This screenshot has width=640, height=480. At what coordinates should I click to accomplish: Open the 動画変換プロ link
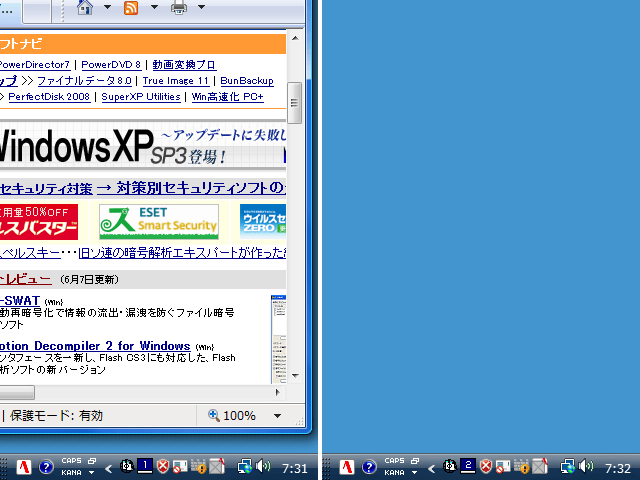[x=184, y=65]
